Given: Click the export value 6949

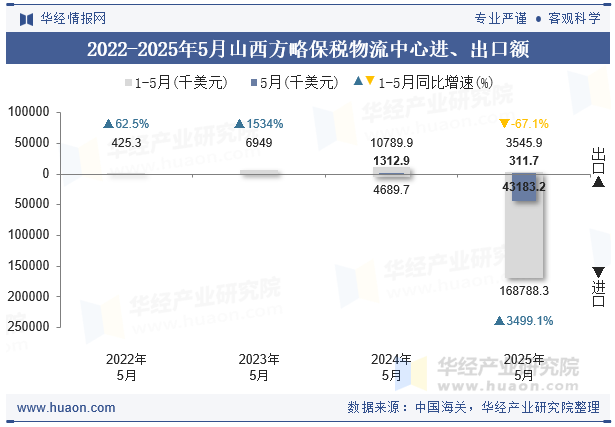Looking at the screenshot, I should click(x=259, y=143).
